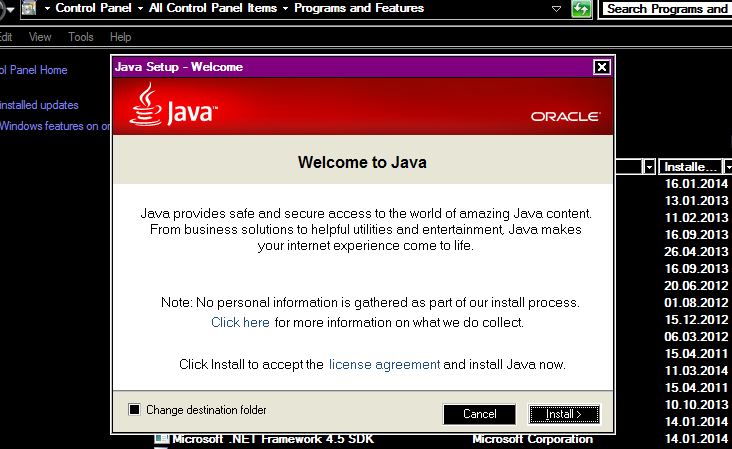Click the Oracle logo in banner
Image resolution: width=732 pixels, height=449 pixels.
(x=565, y=116)
